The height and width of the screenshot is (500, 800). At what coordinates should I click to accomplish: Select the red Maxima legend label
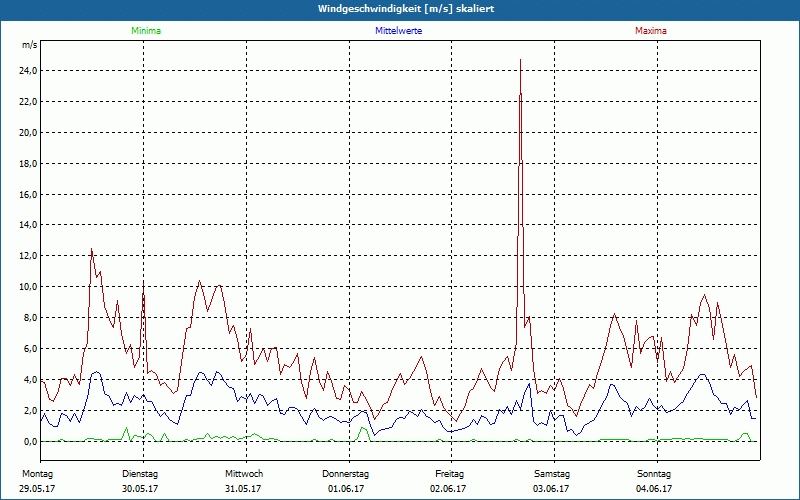point(651,31)
